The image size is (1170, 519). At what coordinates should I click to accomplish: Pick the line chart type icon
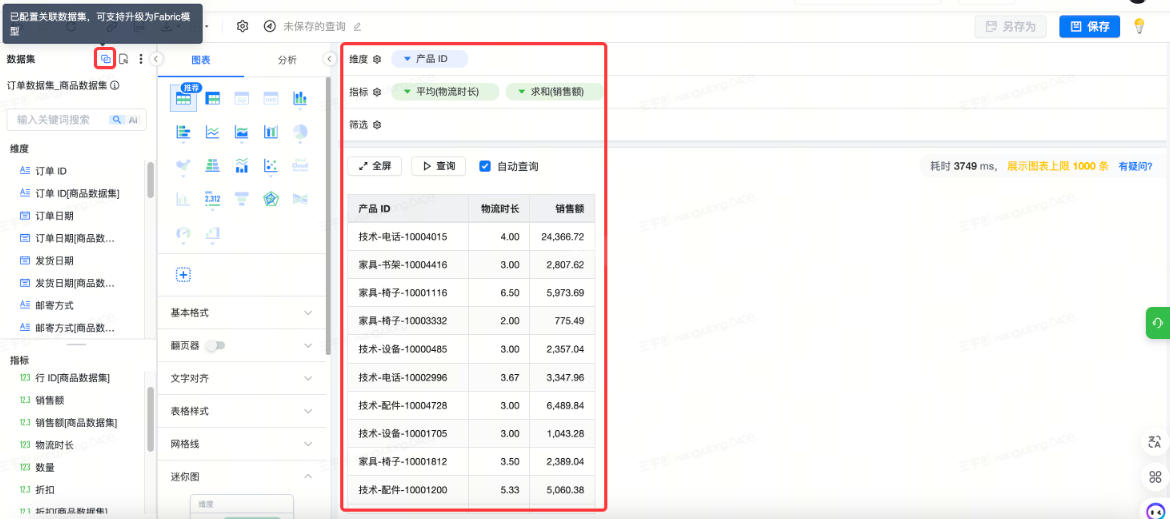(x=212, y=132)
